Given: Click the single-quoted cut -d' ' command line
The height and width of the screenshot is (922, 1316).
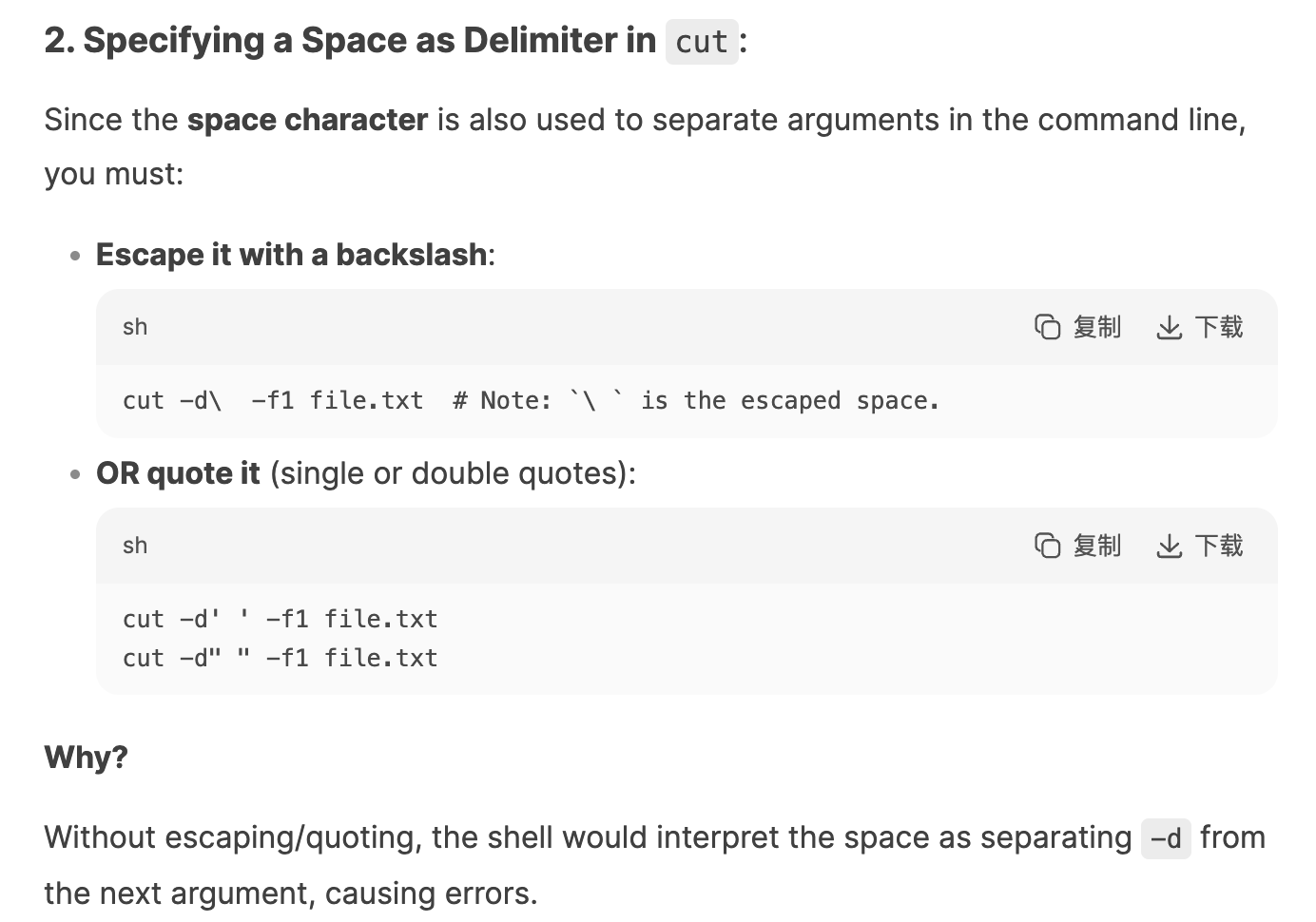Looking at the screenshot, I should coord(281,620).
